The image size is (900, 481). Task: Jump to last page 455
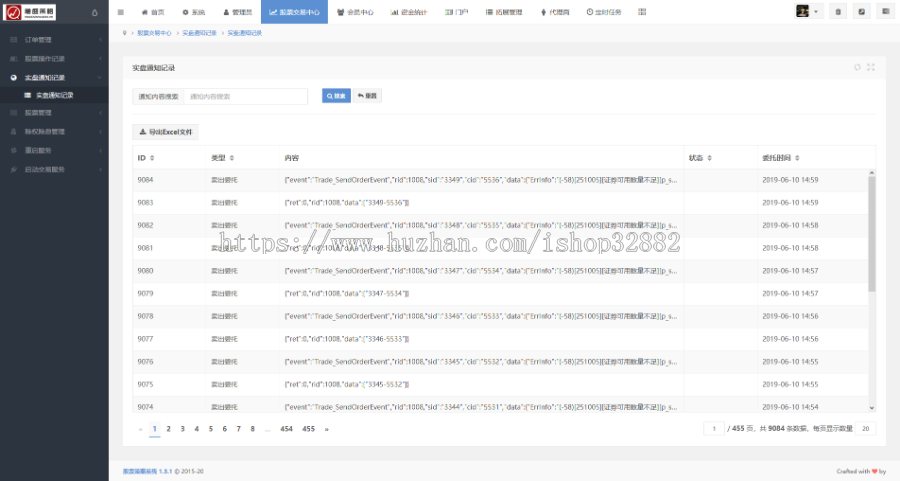point(309,429)
